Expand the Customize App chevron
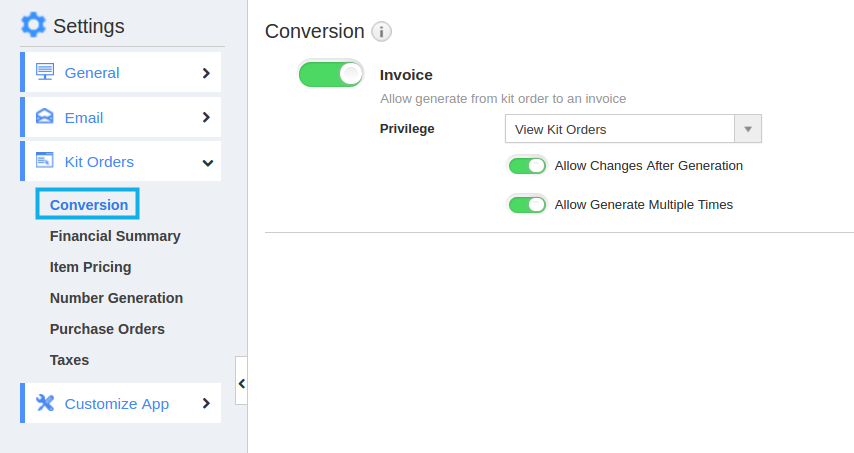The image size is (854, 453). click(x=206, y=403)
